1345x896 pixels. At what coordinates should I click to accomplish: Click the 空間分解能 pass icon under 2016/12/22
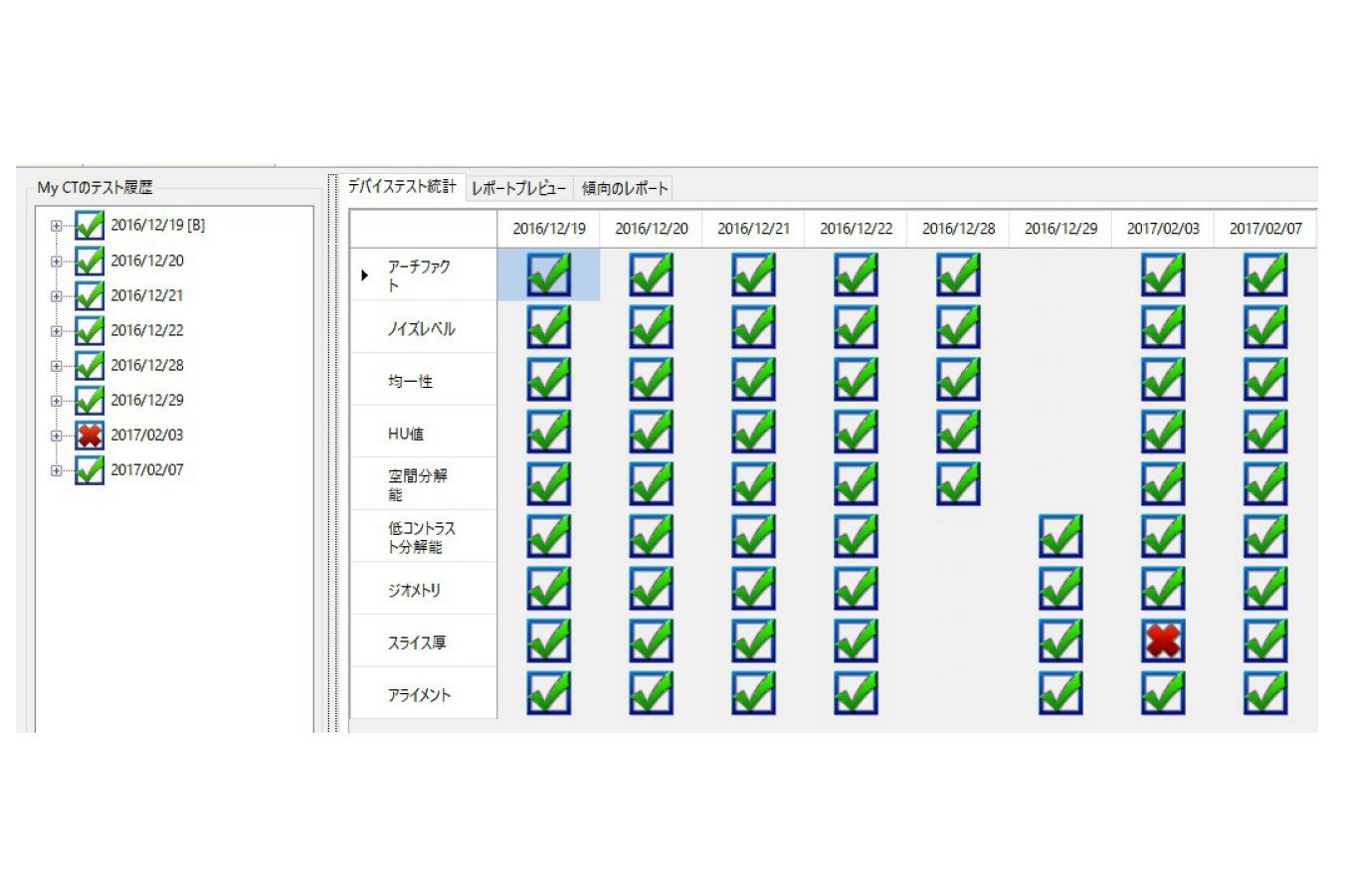[856, 484]
